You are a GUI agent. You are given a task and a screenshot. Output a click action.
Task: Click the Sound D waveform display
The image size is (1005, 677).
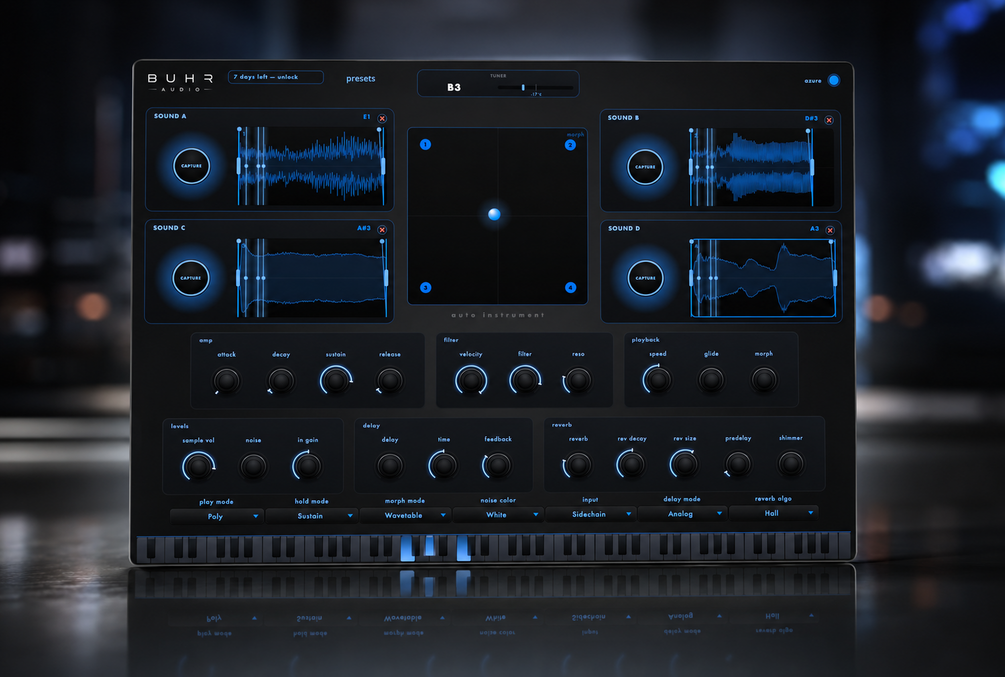pyautogui.click(x=763, y=278)
